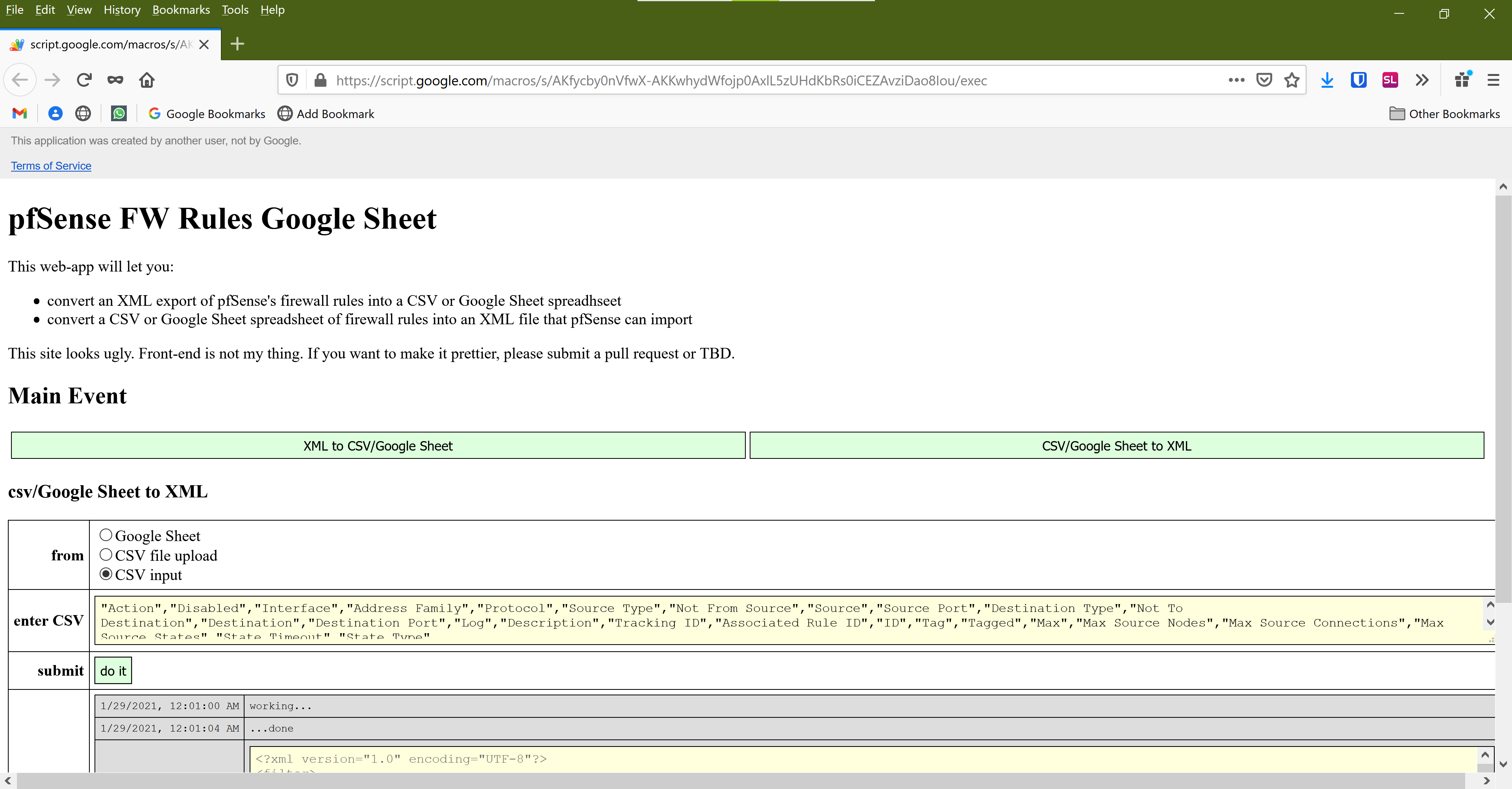
Task: Select CSV input radio option
Action: click(x=106, y=574)
